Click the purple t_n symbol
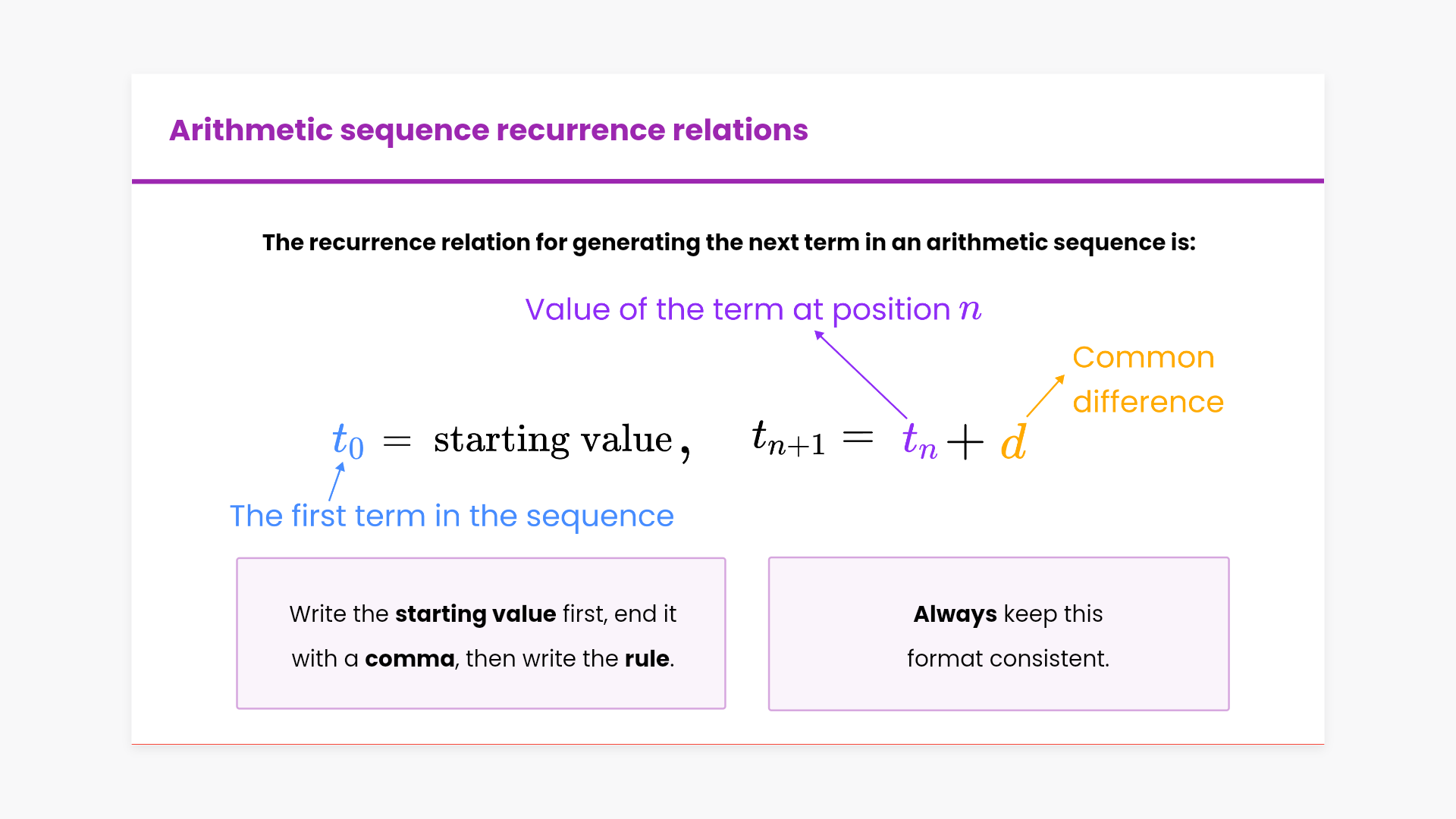The image size is (1456, 819). click(919, 441)
